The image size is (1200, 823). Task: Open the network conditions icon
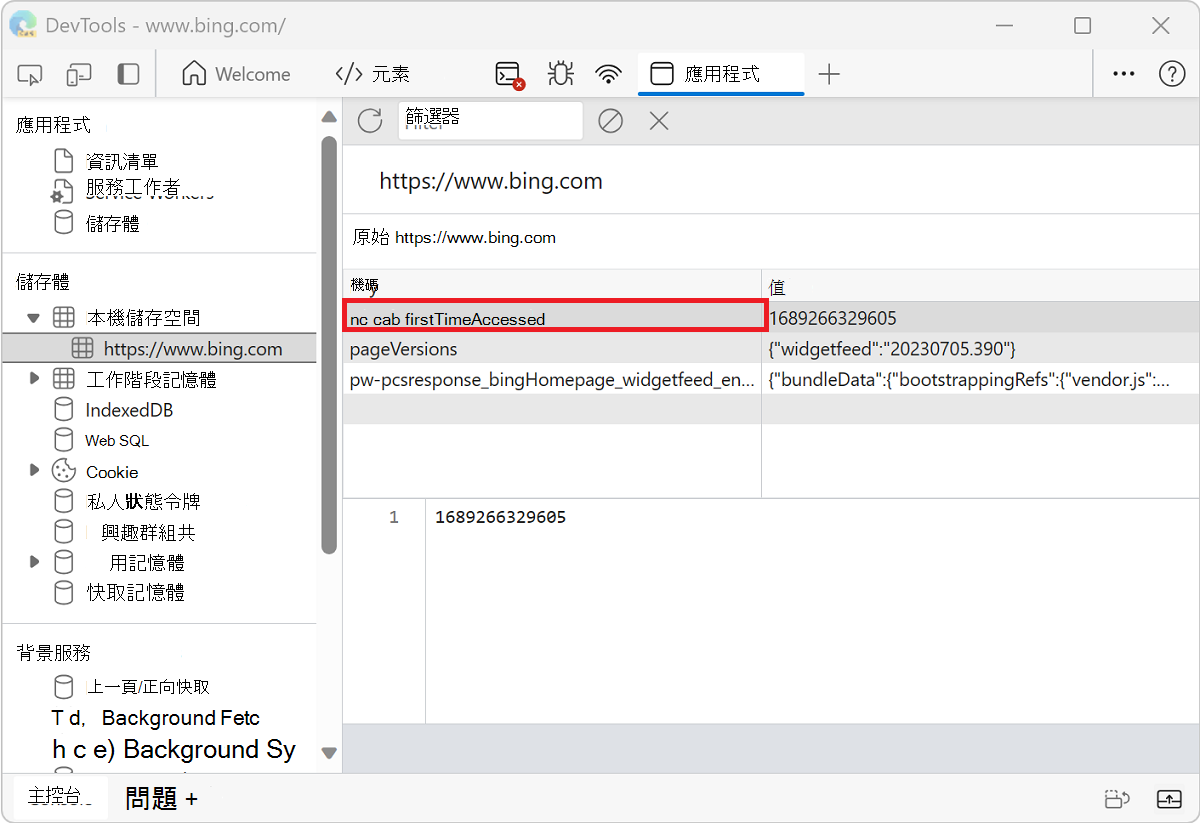(x=609, y=73)
